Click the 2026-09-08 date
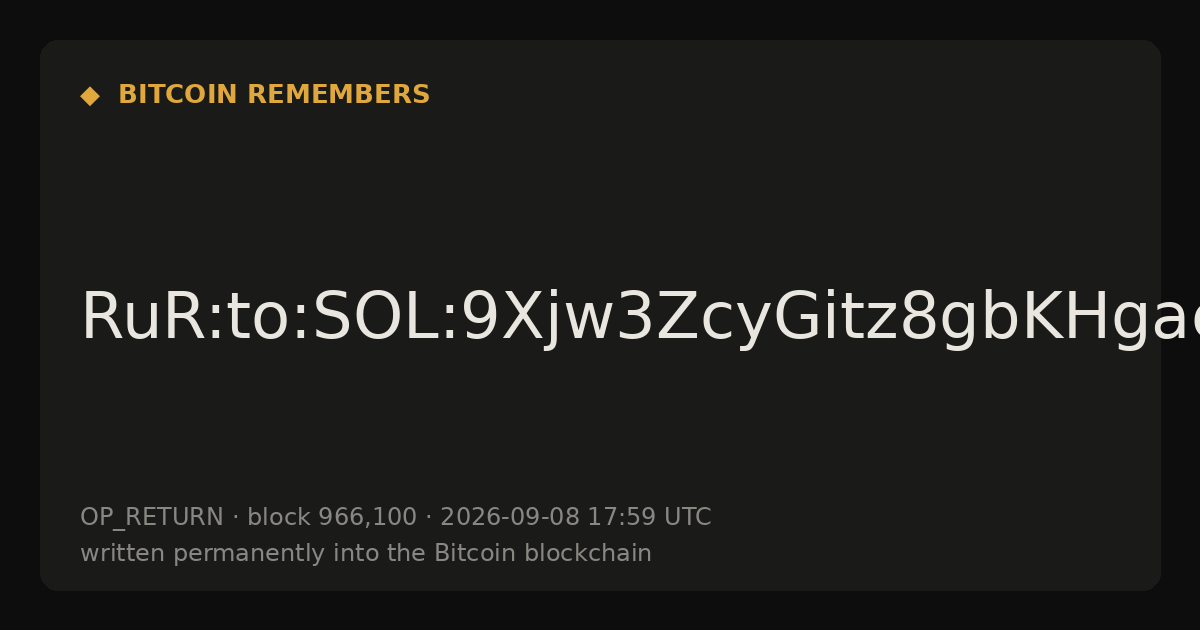1200x630 pixels. pyautogui.click(x=510, y=517)
